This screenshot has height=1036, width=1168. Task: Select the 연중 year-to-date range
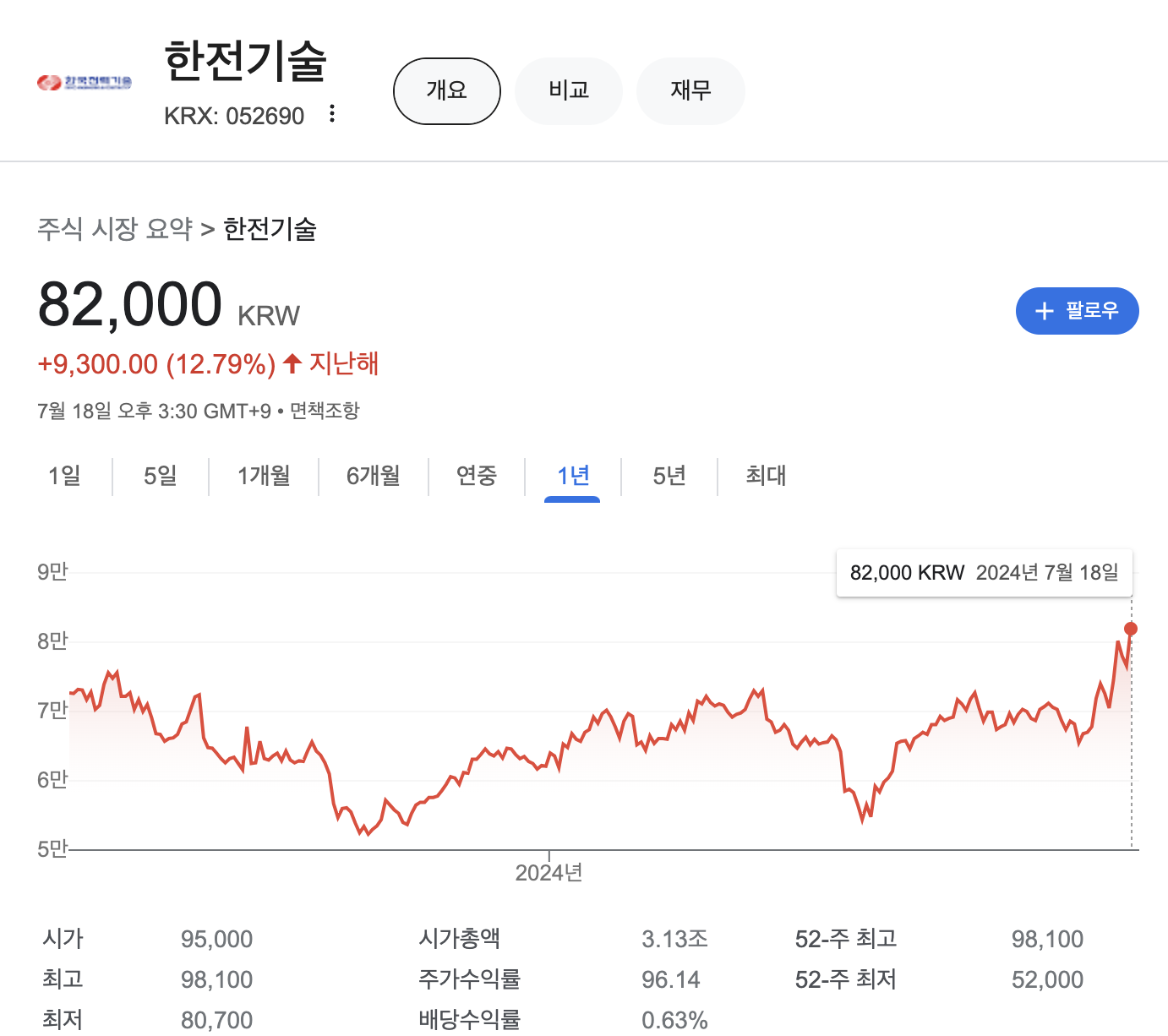(x=477, y=476)
